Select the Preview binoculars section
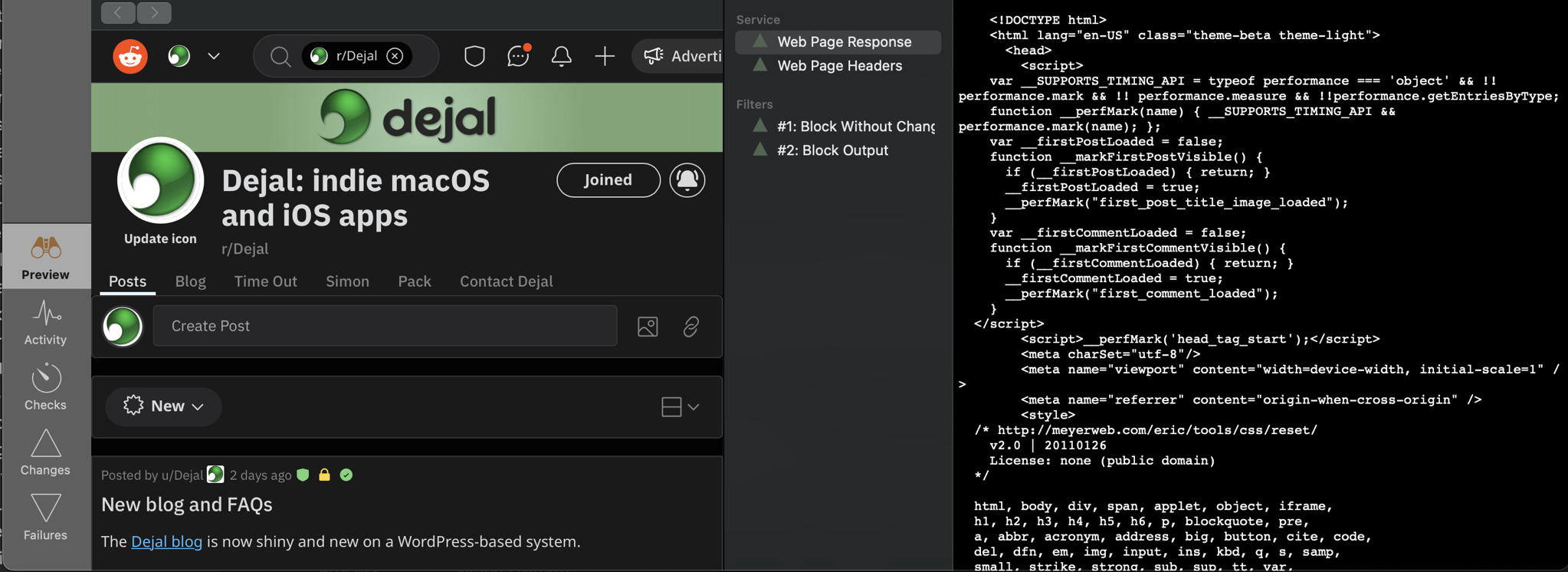This screenshot has height=572, width=1568. [x=45, y=258]
